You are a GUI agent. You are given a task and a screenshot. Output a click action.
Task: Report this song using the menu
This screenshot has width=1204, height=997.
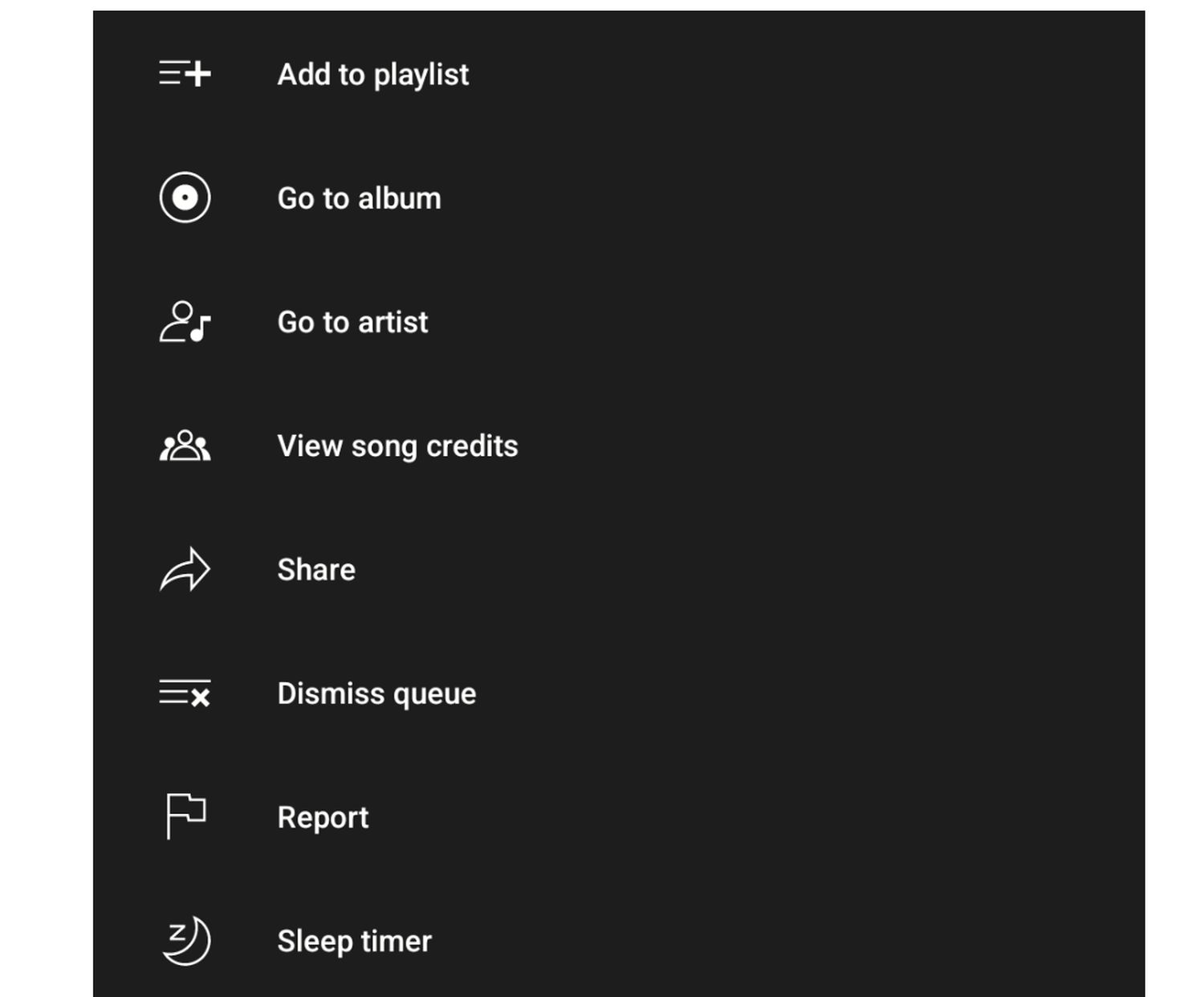[323, 817]
